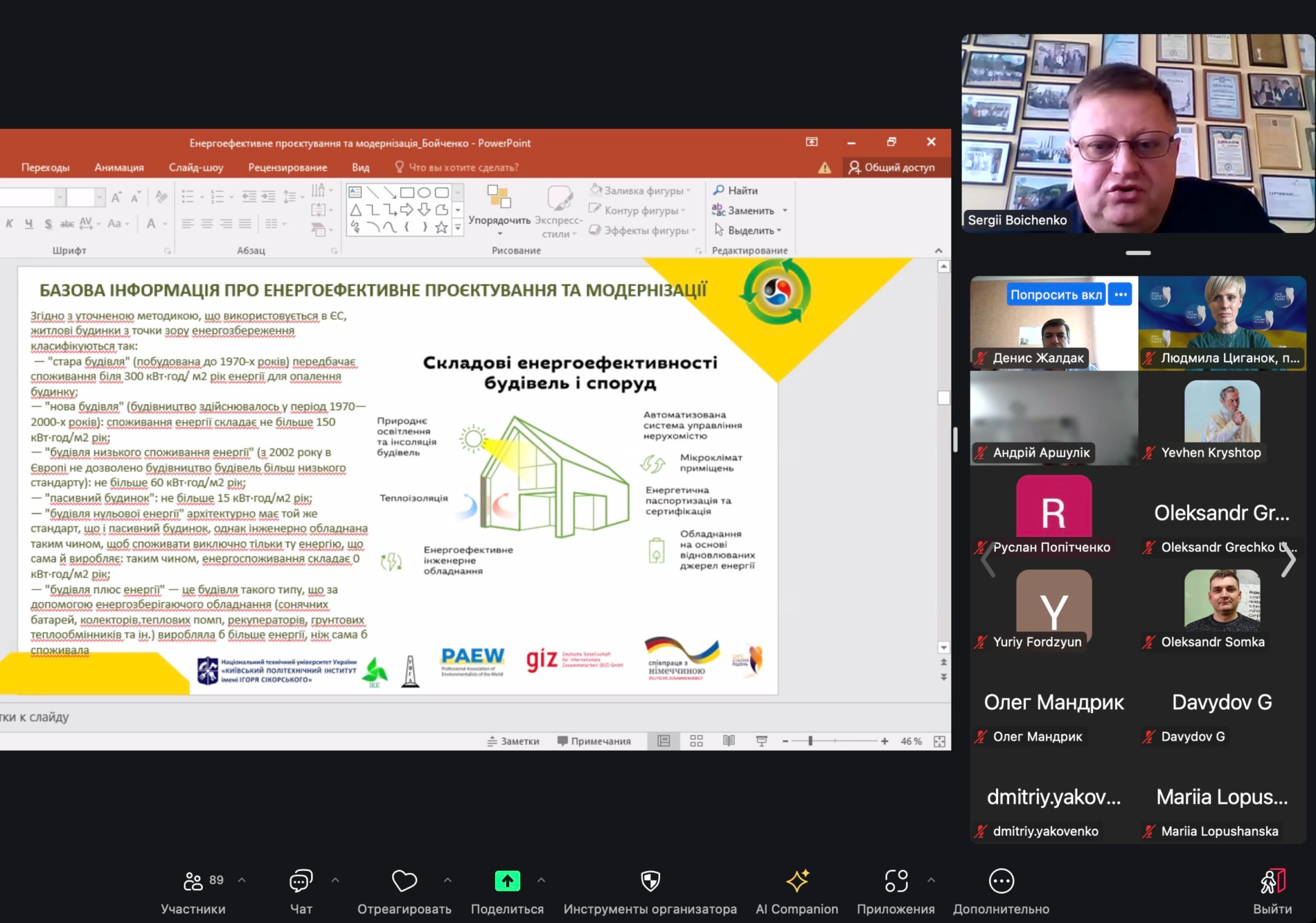Screen dimensions: 1316x923
Task: Switch to slide sorter view
Action: pyautogui.click(x=696, y=741)
